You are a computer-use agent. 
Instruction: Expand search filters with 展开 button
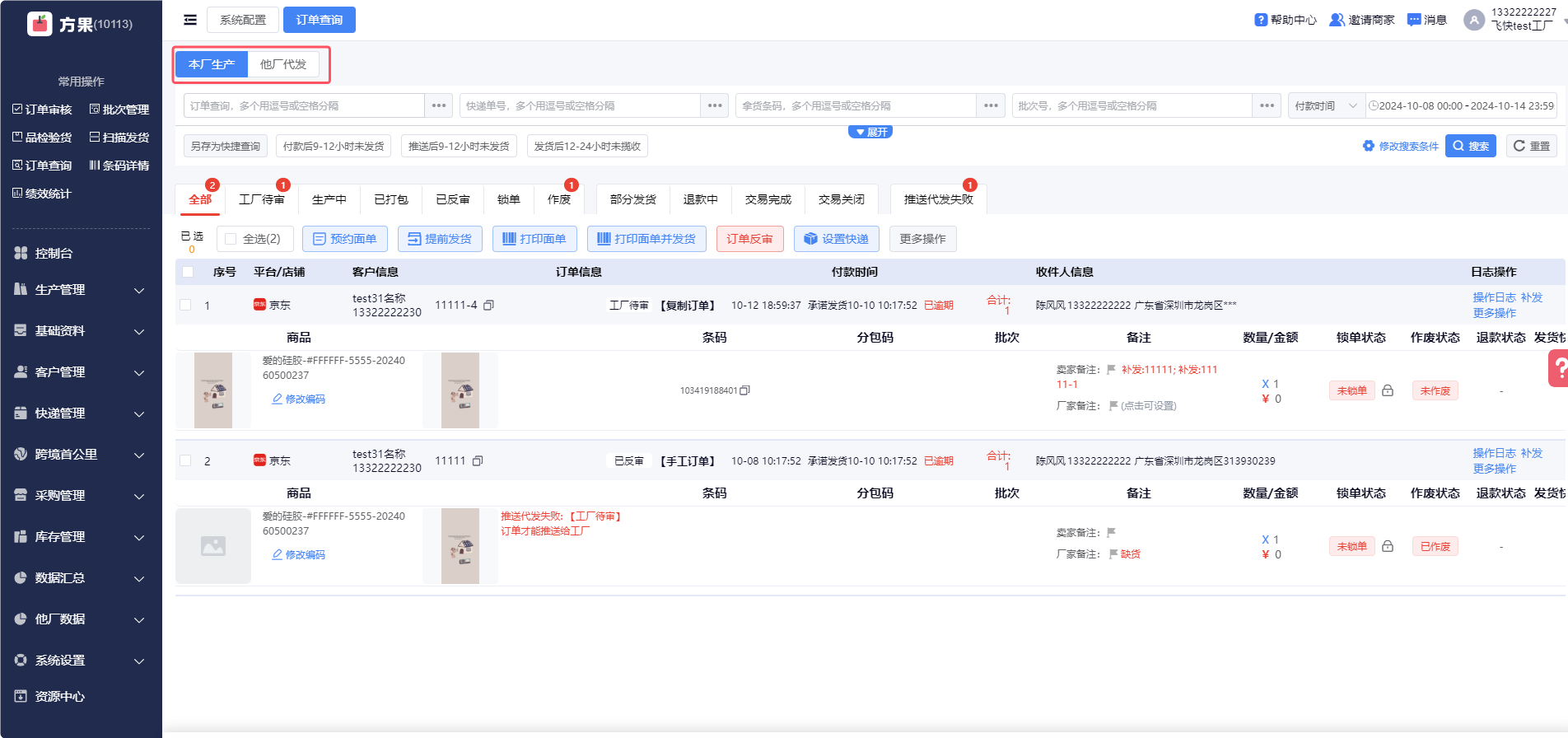point(870,132)
